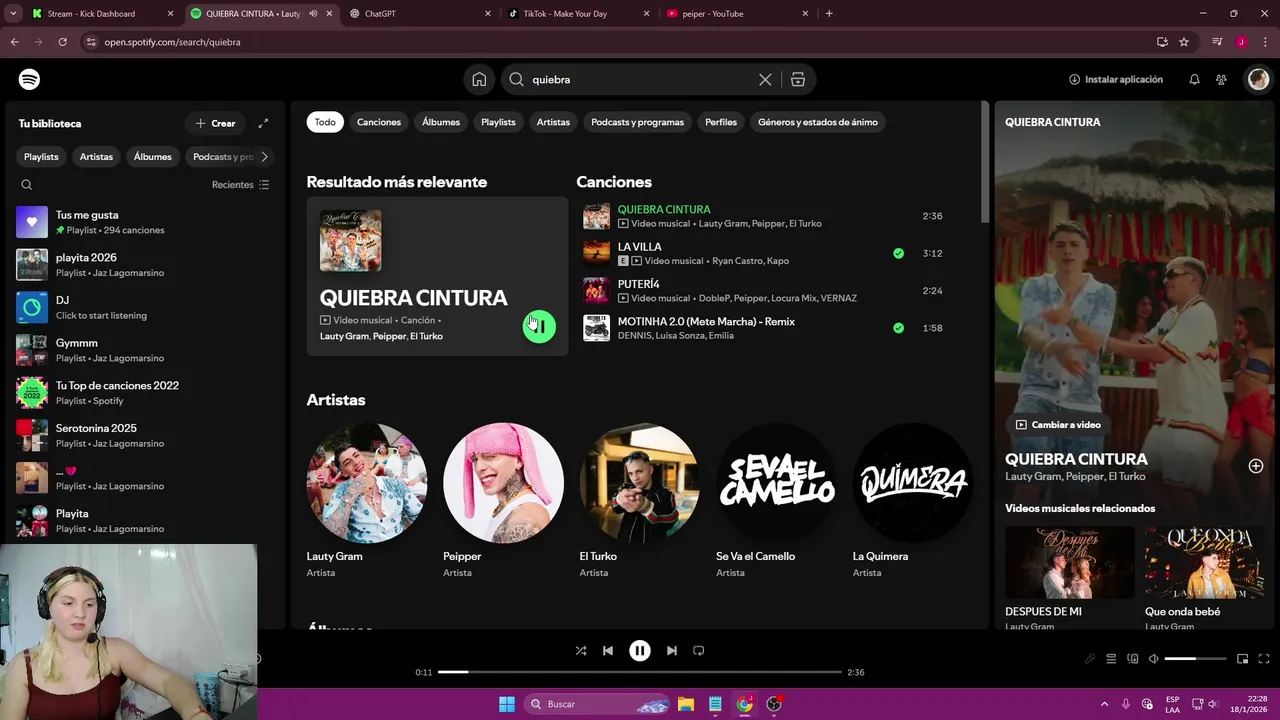Filter search results by Artistas
The width and height of the screenshot is (1280, 720).
click(x=553, y=122)
